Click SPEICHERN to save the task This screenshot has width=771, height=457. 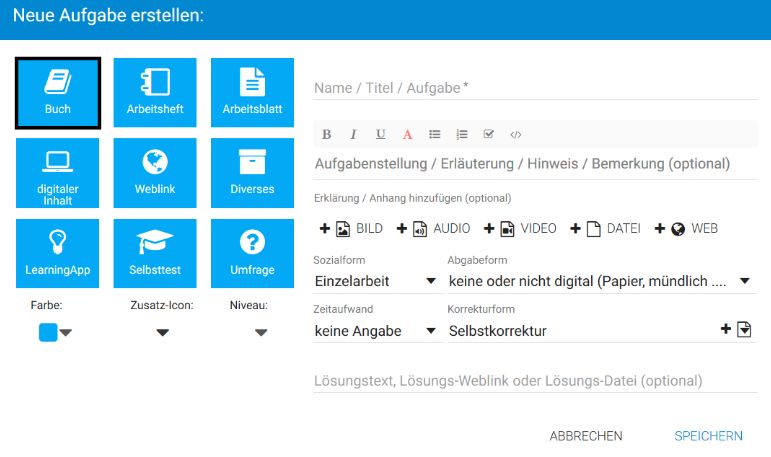tap(709, 436)
